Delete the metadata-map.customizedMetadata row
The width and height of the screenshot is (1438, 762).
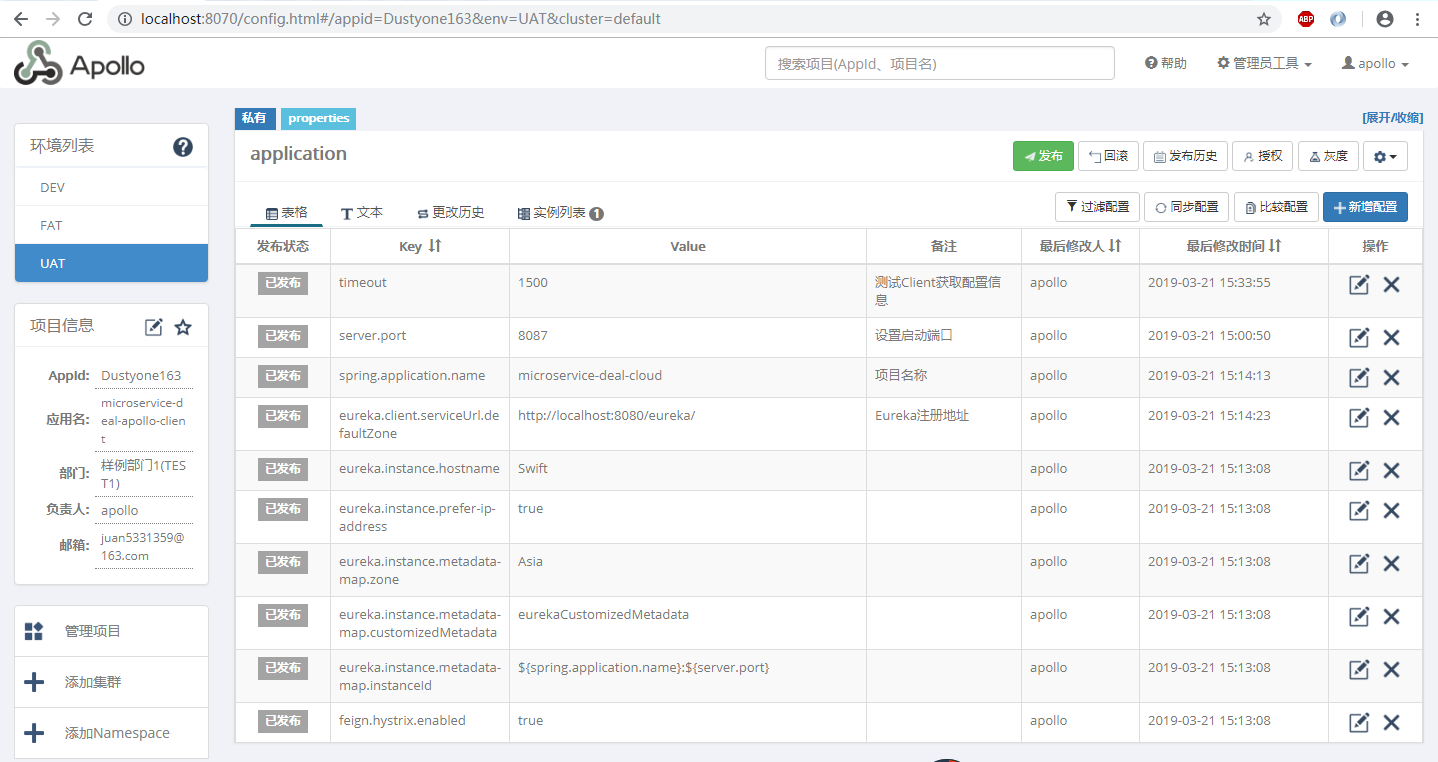coord(1391,617)
